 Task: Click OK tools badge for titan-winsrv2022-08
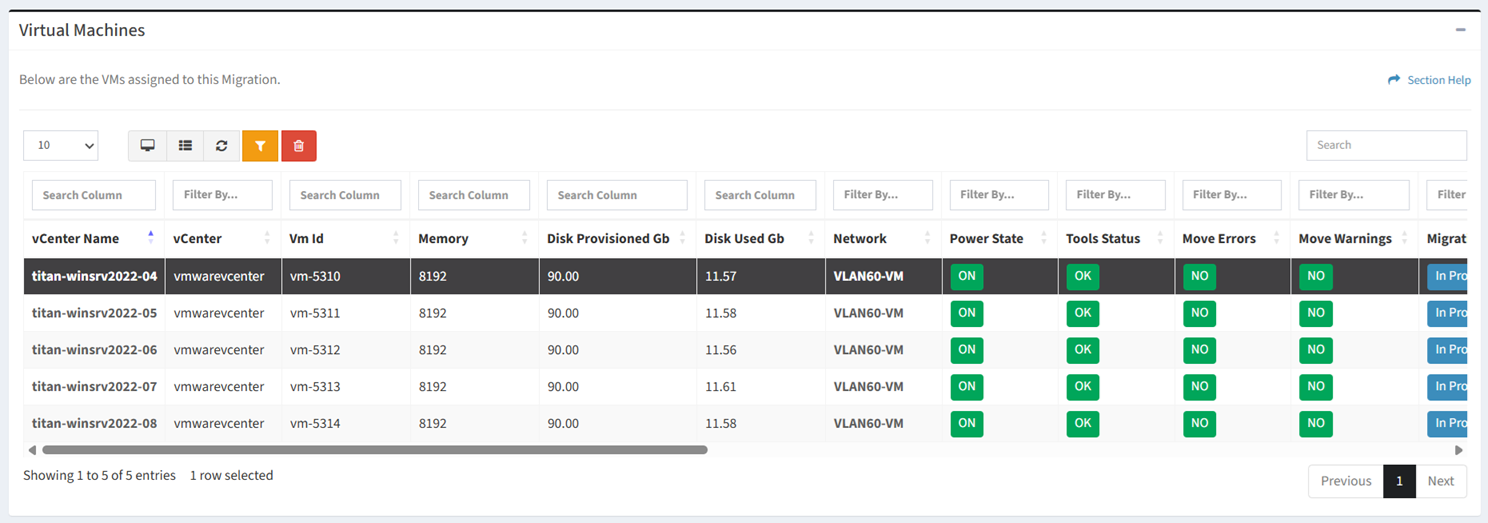[x=1082, y=423]
